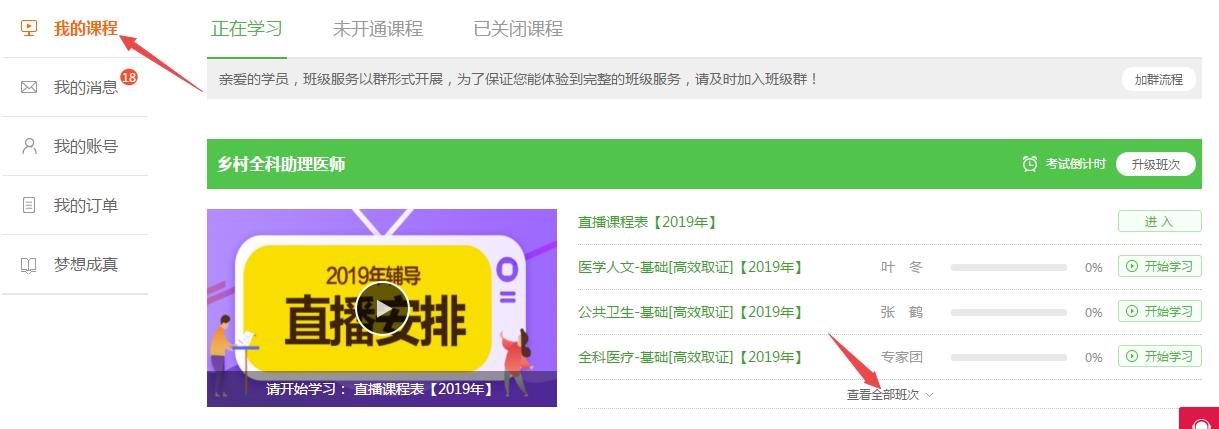Click the exam countdown alarm clock icon

(1030, 164)
